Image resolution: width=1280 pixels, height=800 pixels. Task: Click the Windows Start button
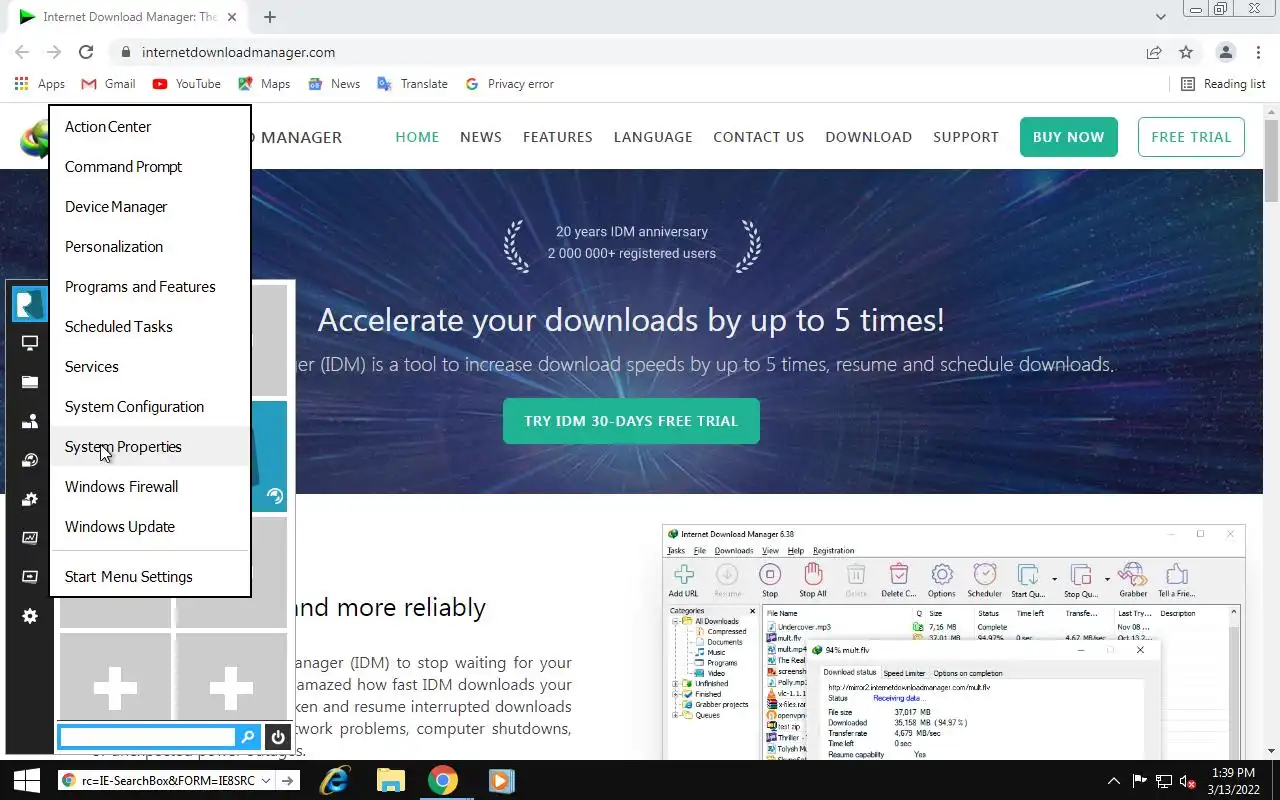click(x=26, y=780)
